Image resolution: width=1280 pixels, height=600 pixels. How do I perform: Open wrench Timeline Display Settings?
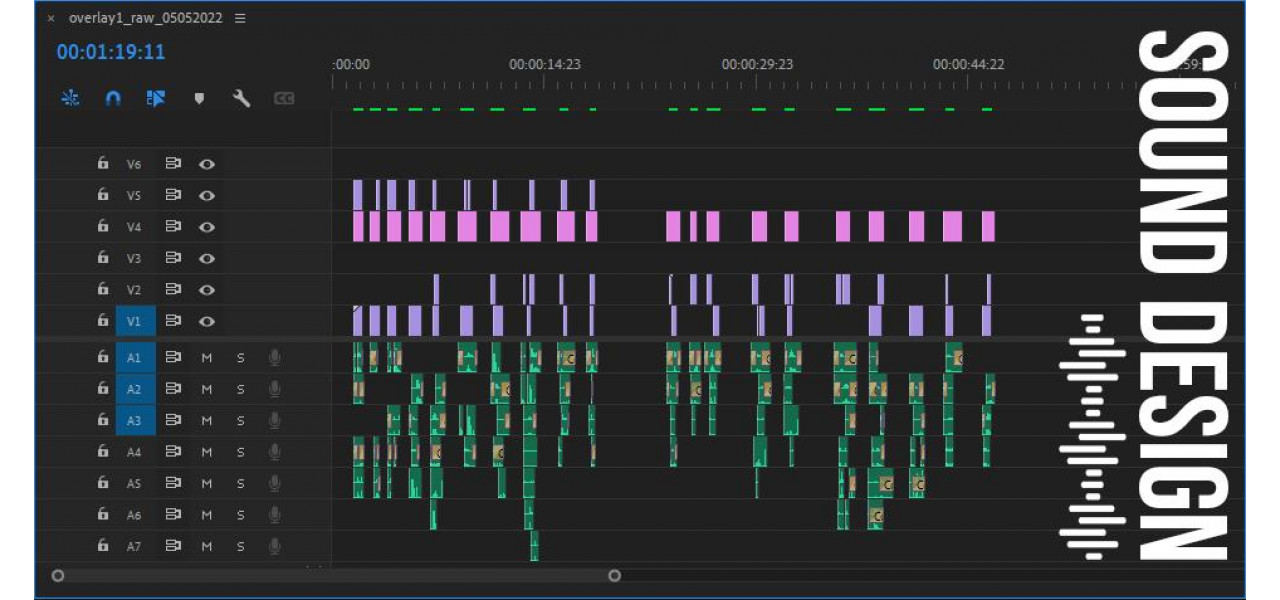pos(241,98)
